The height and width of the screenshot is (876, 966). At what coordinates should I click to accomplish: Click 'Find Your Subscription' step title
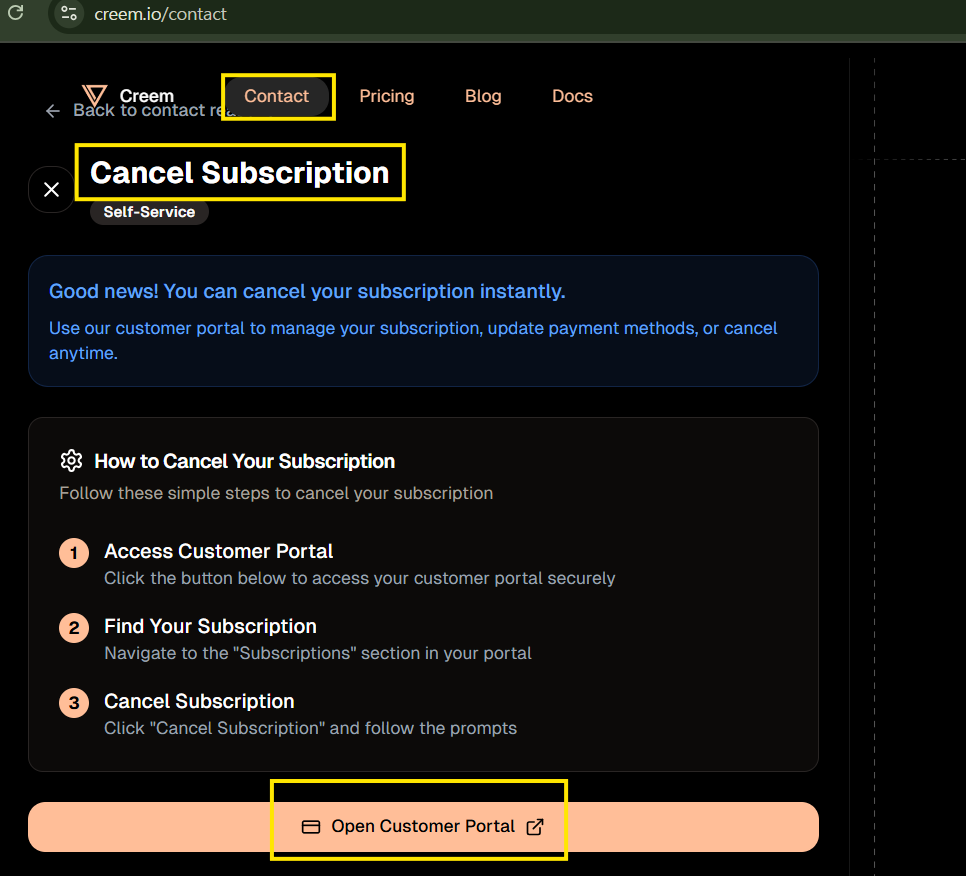point(210,626)
